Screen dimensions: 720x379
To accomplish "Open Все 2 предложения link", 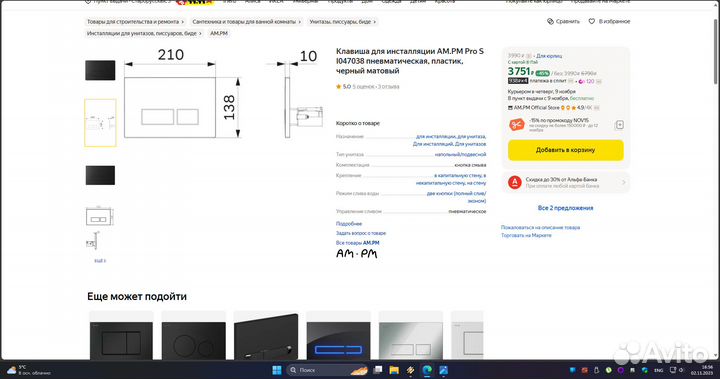I will pos(565,208).
